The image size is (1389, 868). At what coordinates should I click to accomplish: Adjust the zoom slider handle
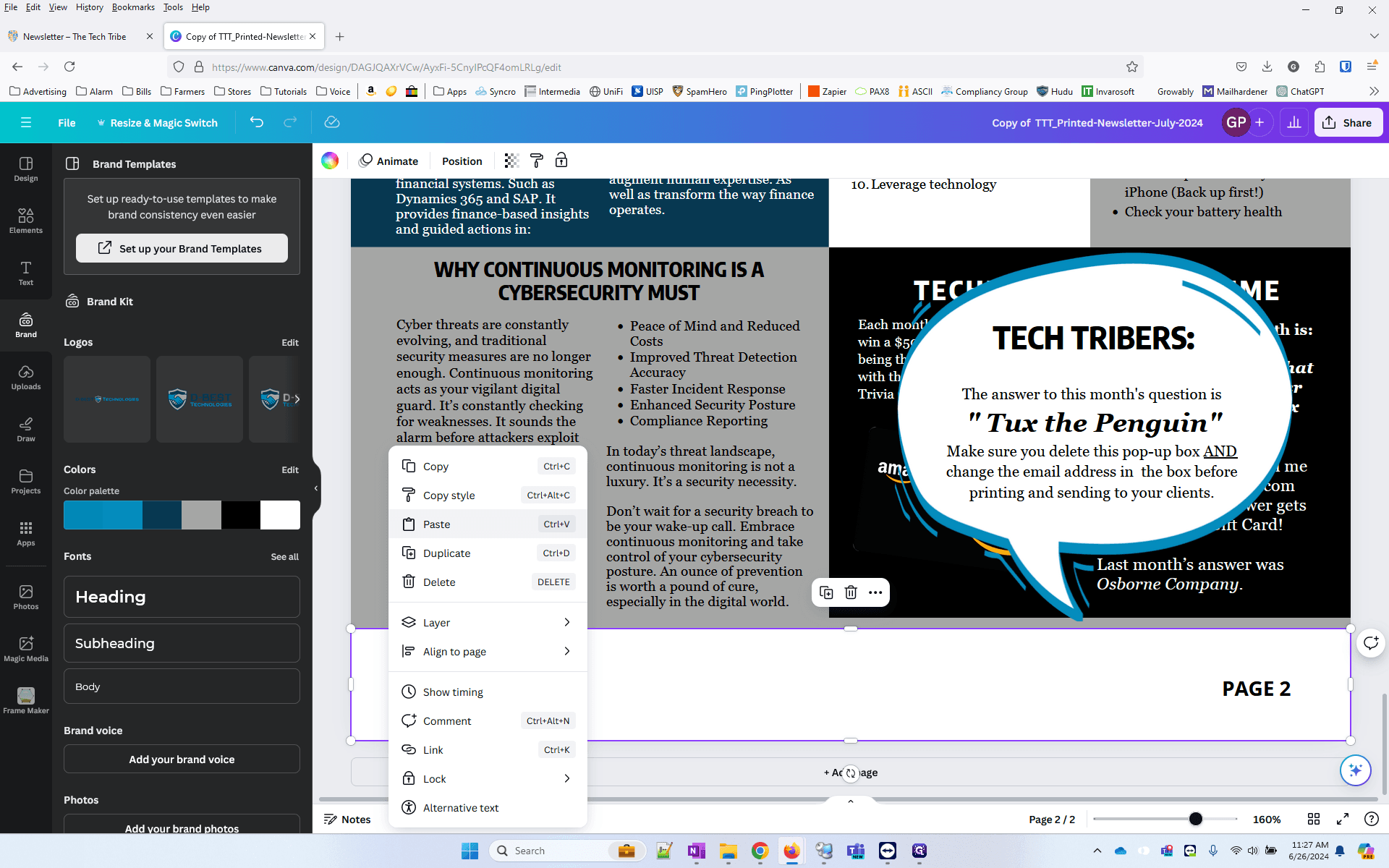tap(1195, 819)
